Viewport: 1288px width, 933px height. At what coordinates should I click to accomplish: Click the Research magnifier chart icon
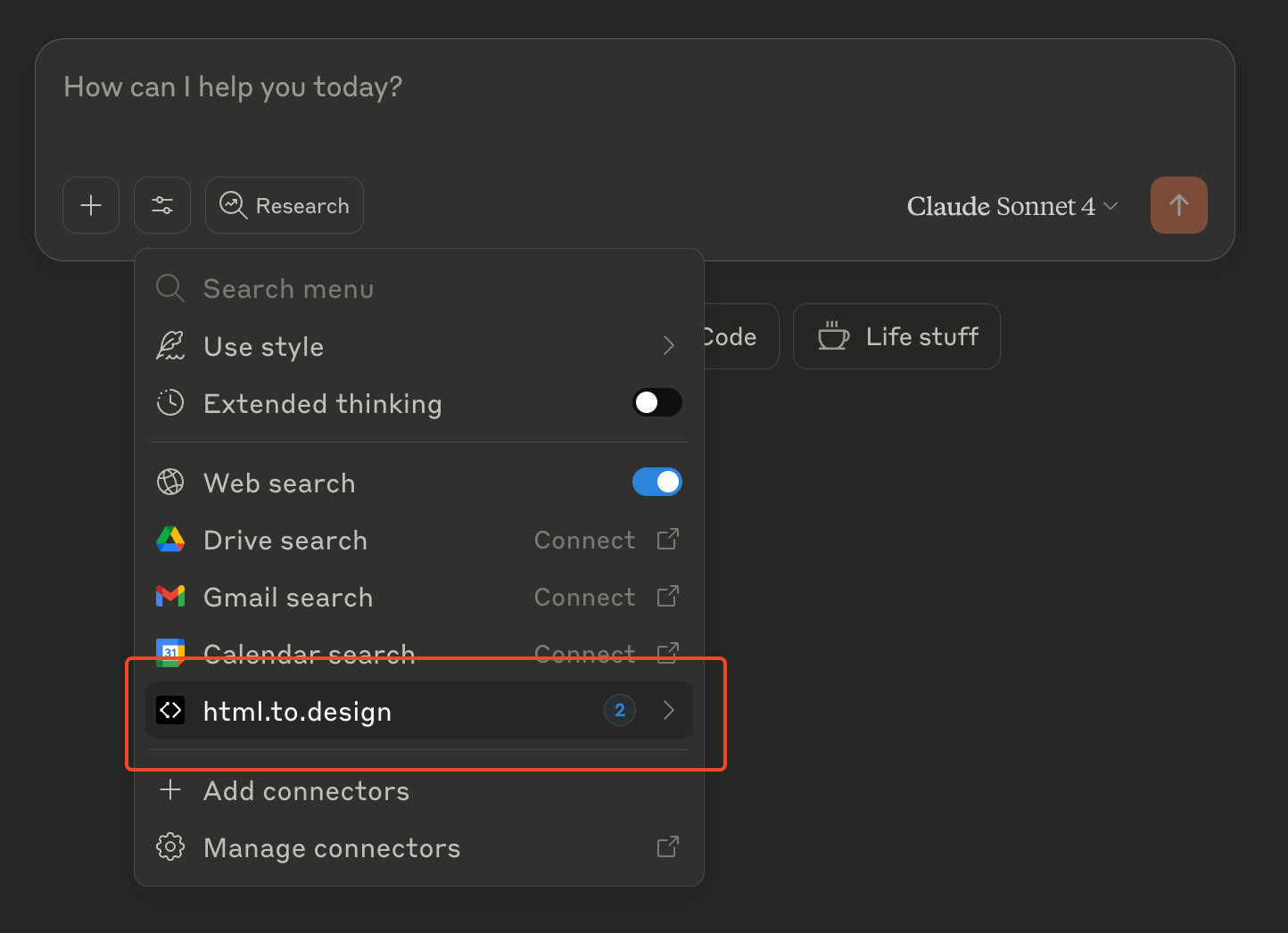pyautogui.click(x=233, y=205)
